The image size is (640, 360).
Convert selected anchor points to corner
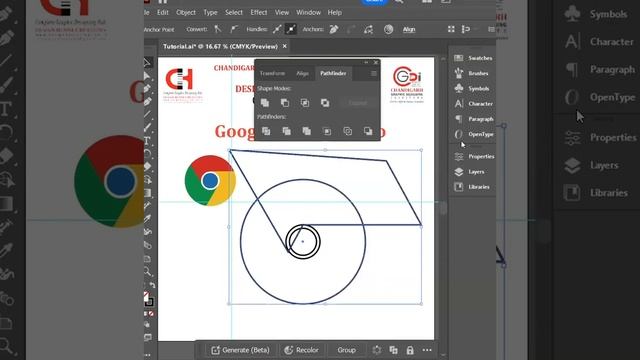218,29
